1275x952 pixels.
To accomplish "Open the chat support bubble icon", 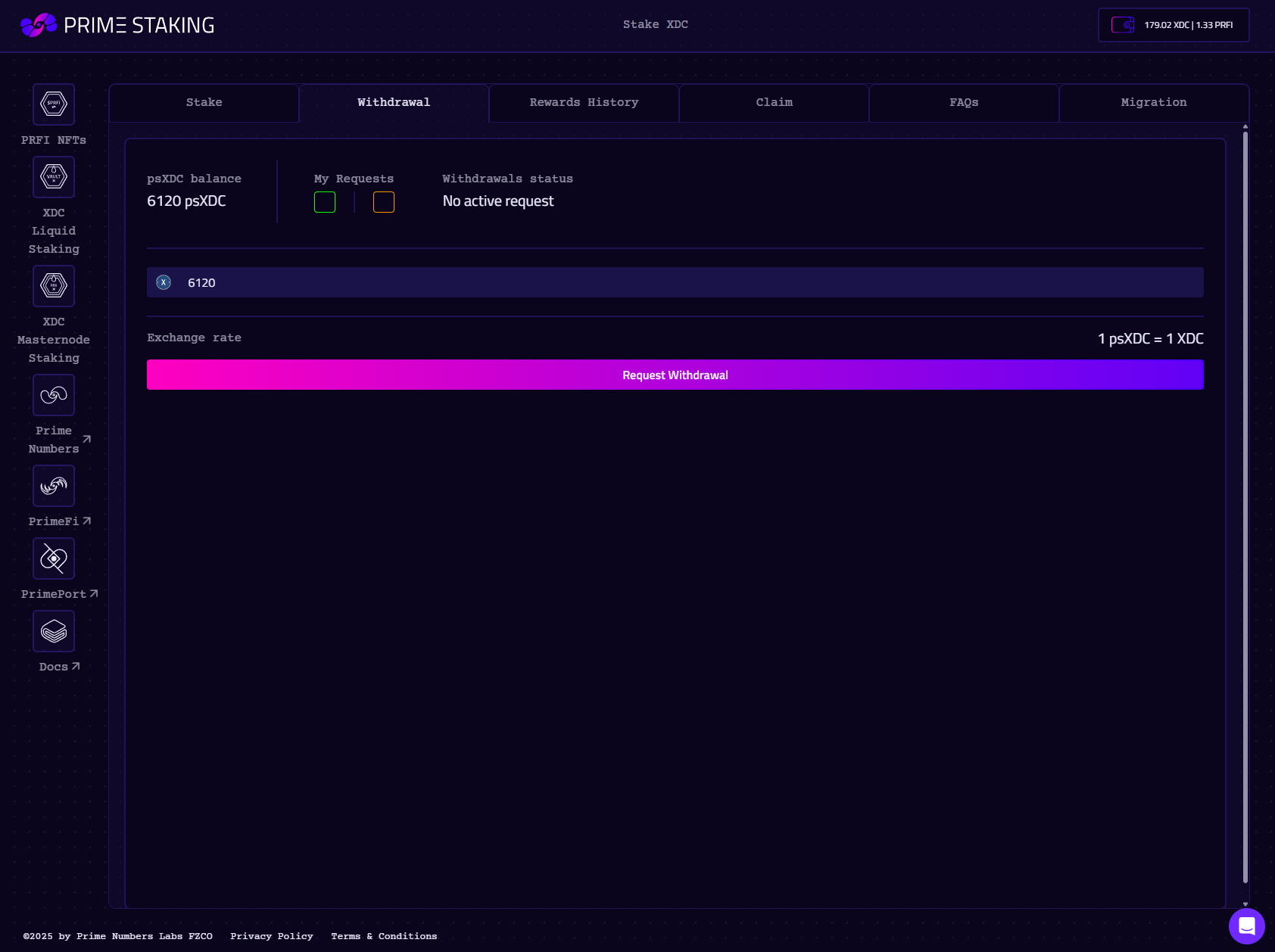I will pyautogui.click(x=1247, y=926).
